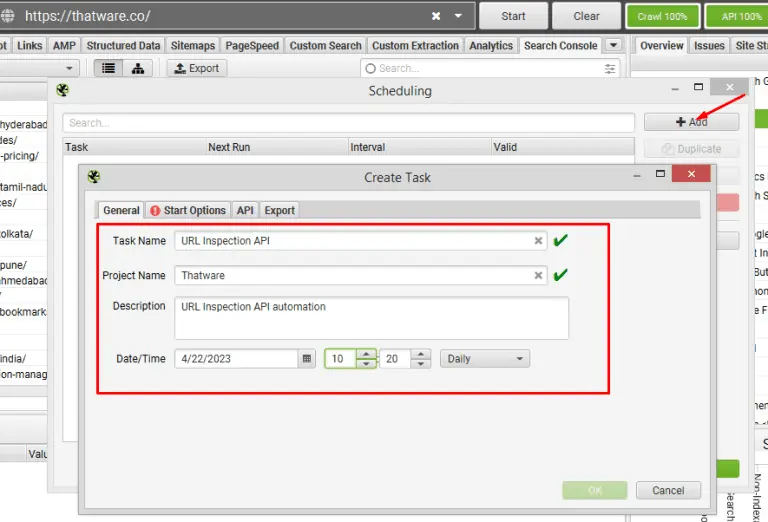Minimize the Create Task dialog
Viewport: 768px width, 522px height.
pyautogui.click(x=637, y=175)
